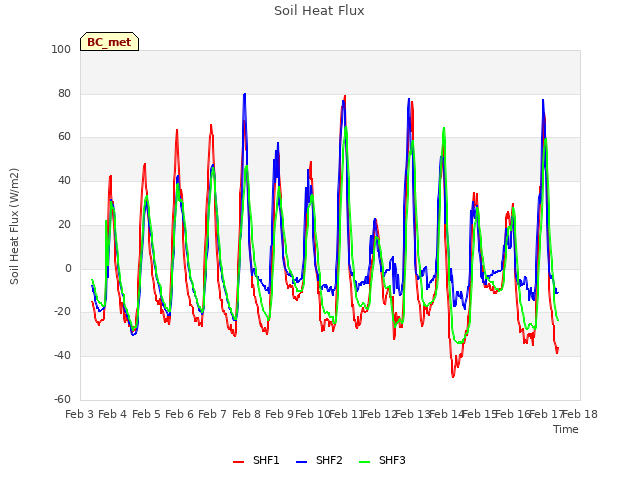Viewport: 640px width, 480px height.
Task: Click the Feb 5 x-axis tick label
Action: (x=146, y=414)
